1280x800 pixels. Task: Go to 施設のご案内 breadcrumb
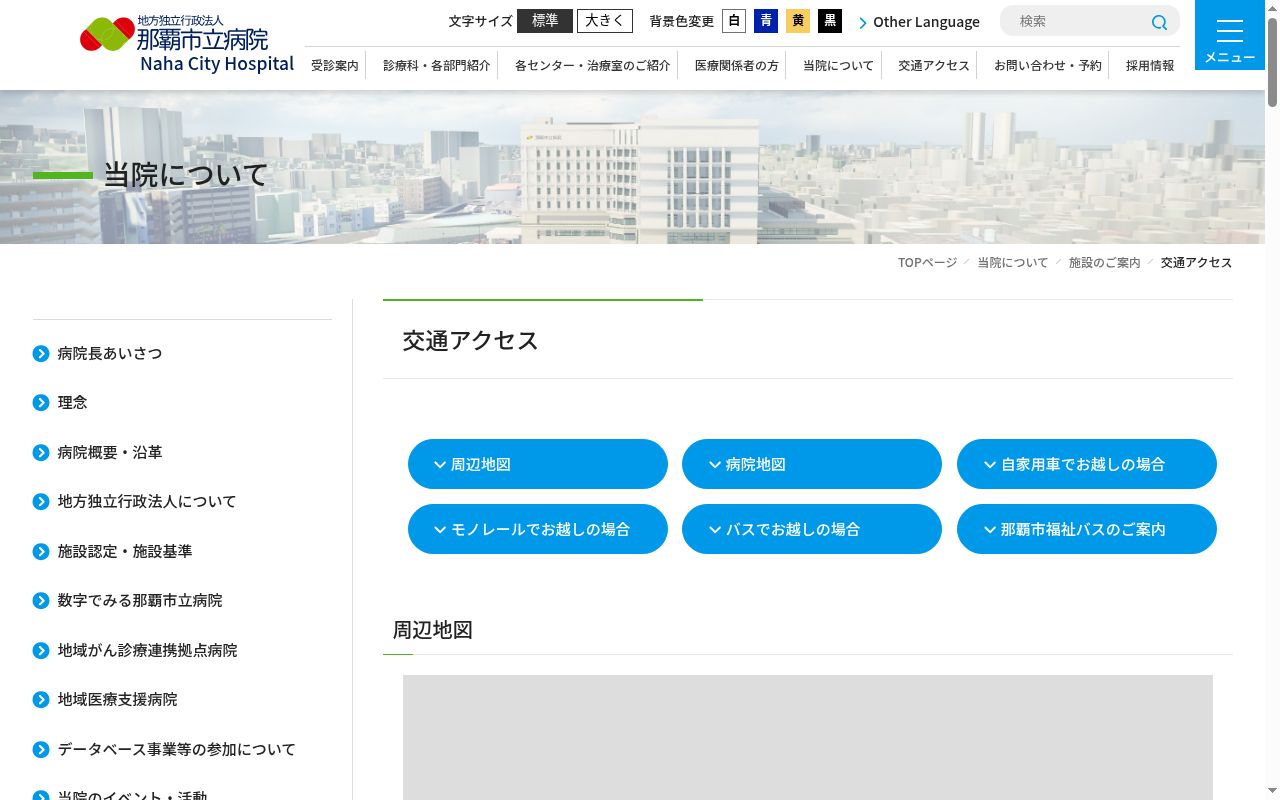click(1105, 262)
